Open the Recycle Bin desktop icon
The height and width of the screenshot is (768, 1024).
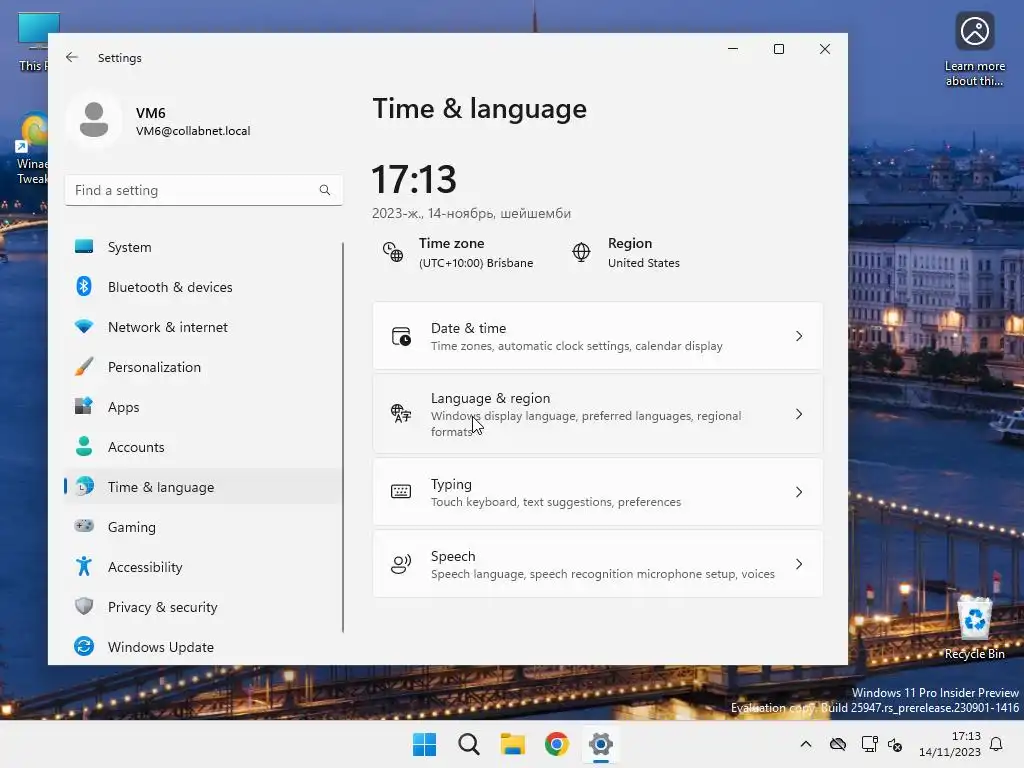coord(974,628)
